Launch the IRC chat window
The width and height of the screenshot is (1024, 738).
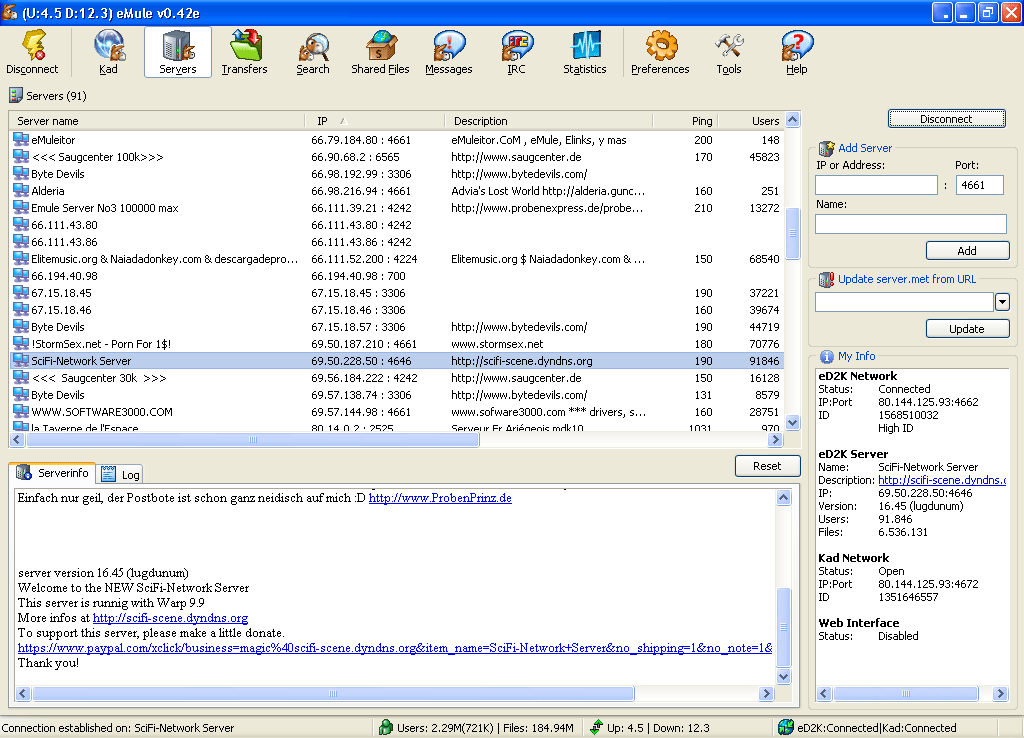pos(516,52)
